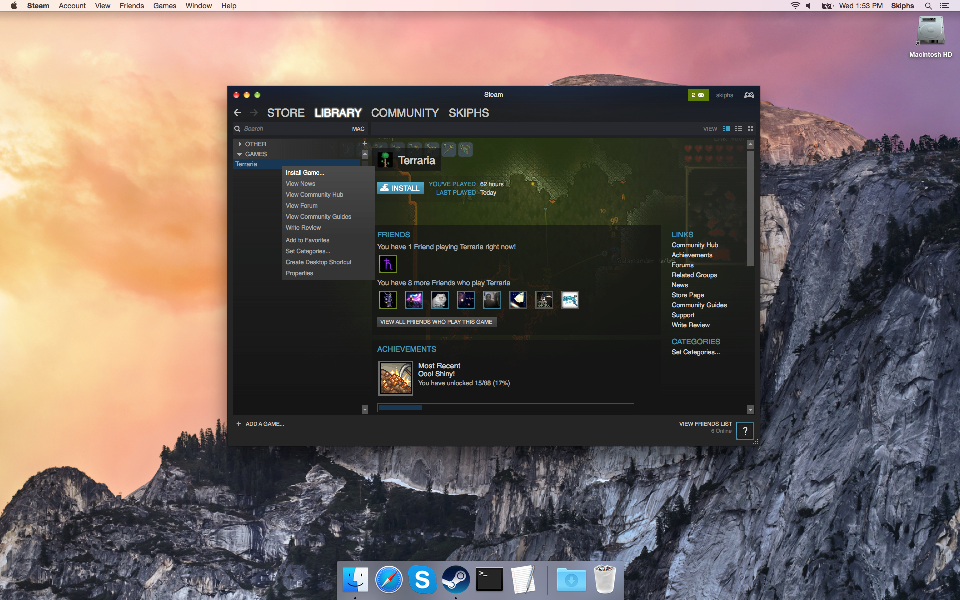Image resolution: width=960 pixels, height=600 pixels.
Task: Open the Achievements link under LINKS
Action: click(692, 255)
